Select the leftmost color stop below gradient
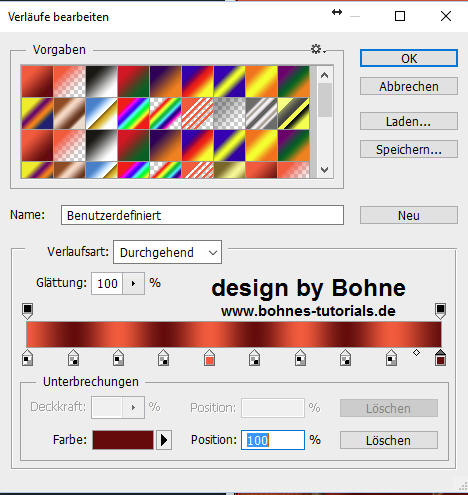The width and height of the screenshot is (468, 495). click(x=27, y=358)
